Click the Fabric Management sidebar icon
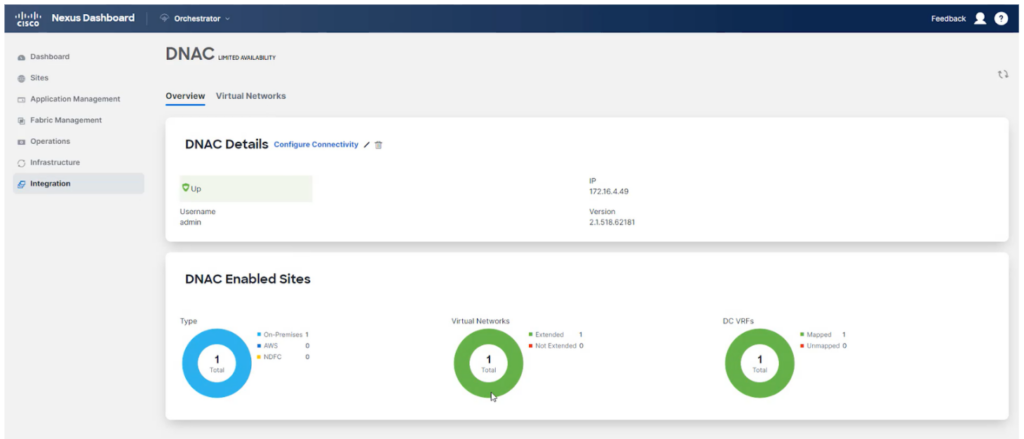 21,121
